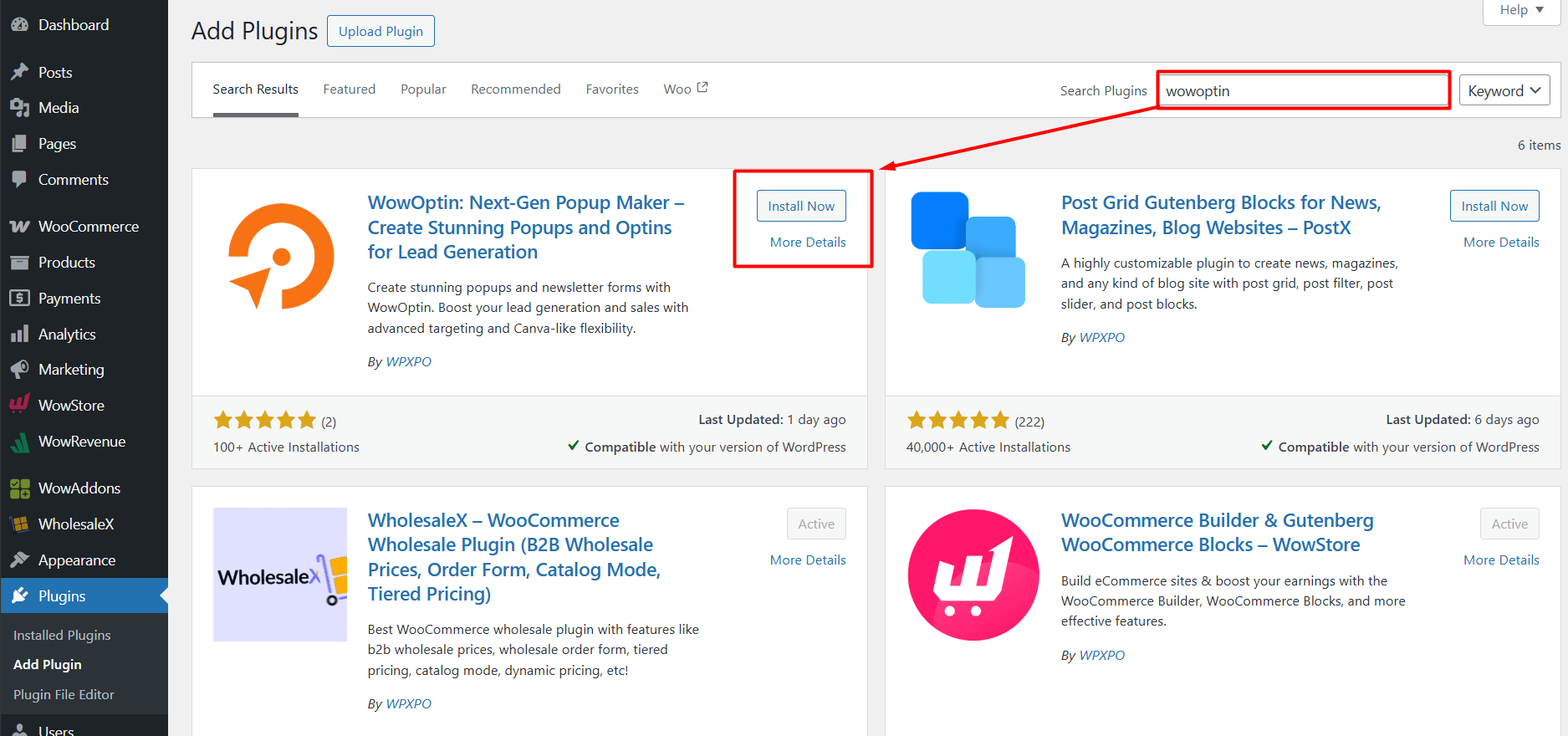Switch to the Featured tab
Image resolution: width=1568 pixels, height=736 pixels.
(x=349, y=89)
